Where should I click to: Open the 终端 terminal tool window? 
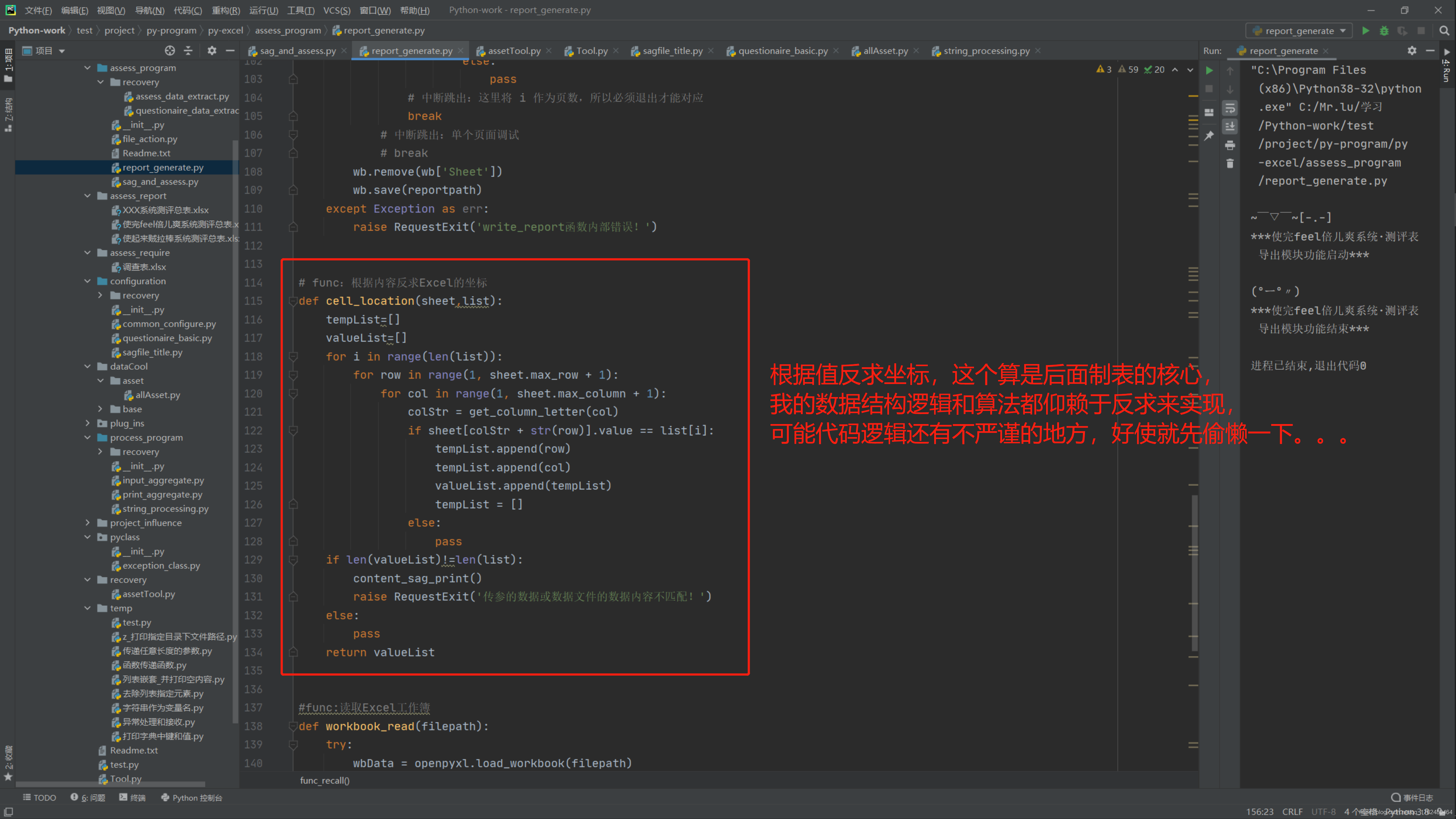click(x=132, y=798)
